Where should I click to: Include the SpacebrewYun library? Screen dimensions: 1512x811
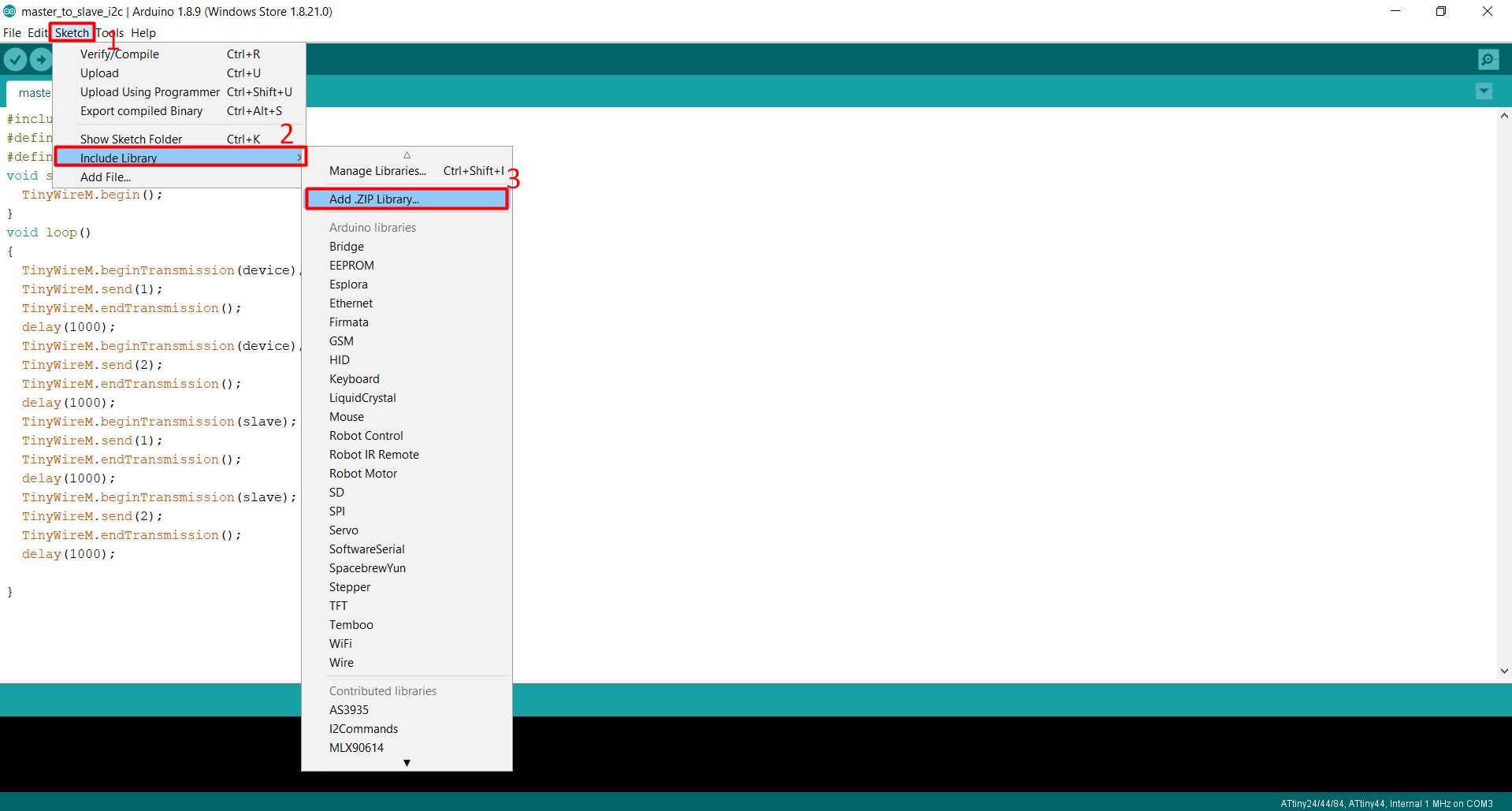pos(407,568)
